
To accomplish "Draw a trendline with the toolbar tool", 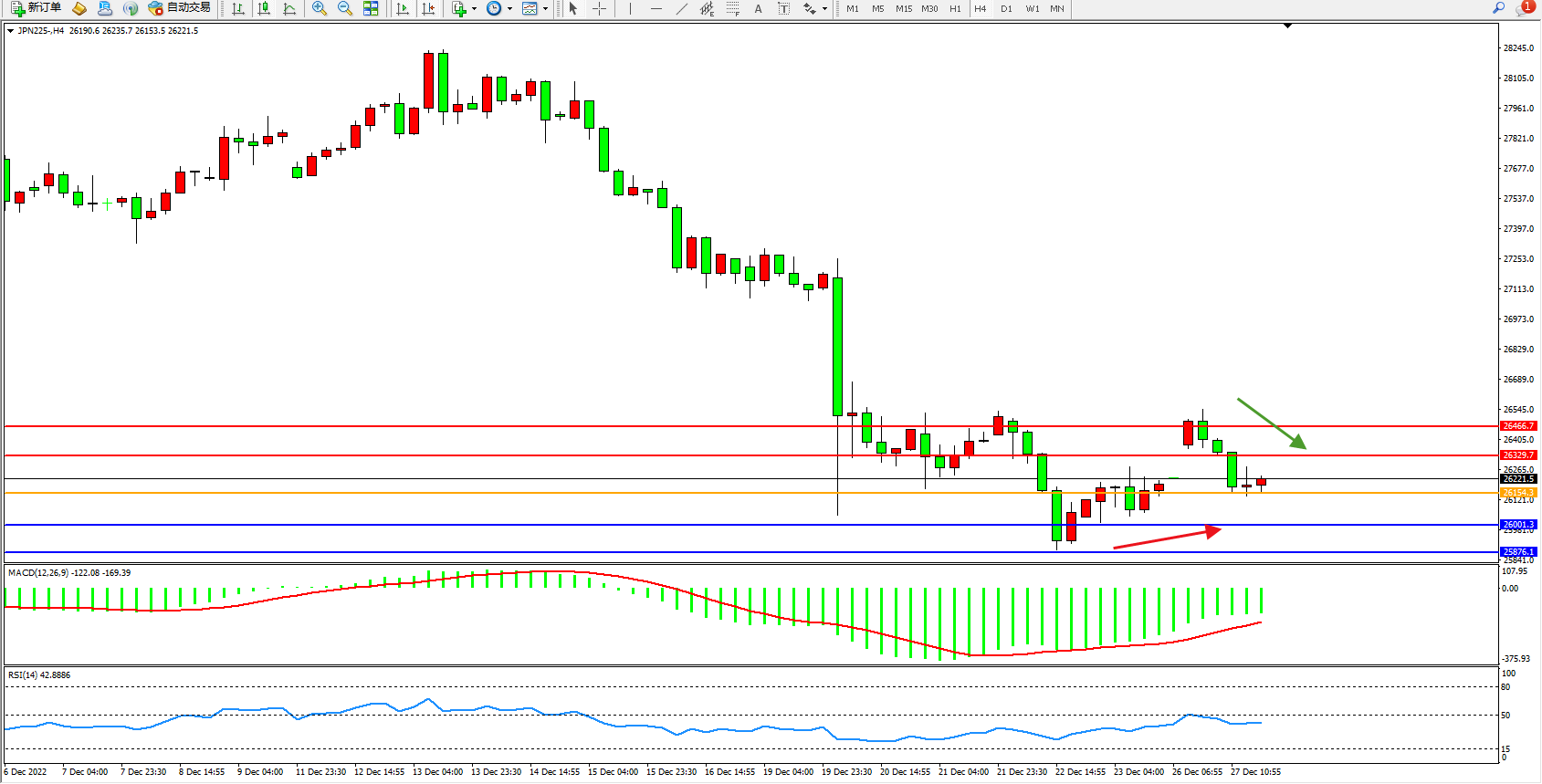I will click(x=681, y=8).
